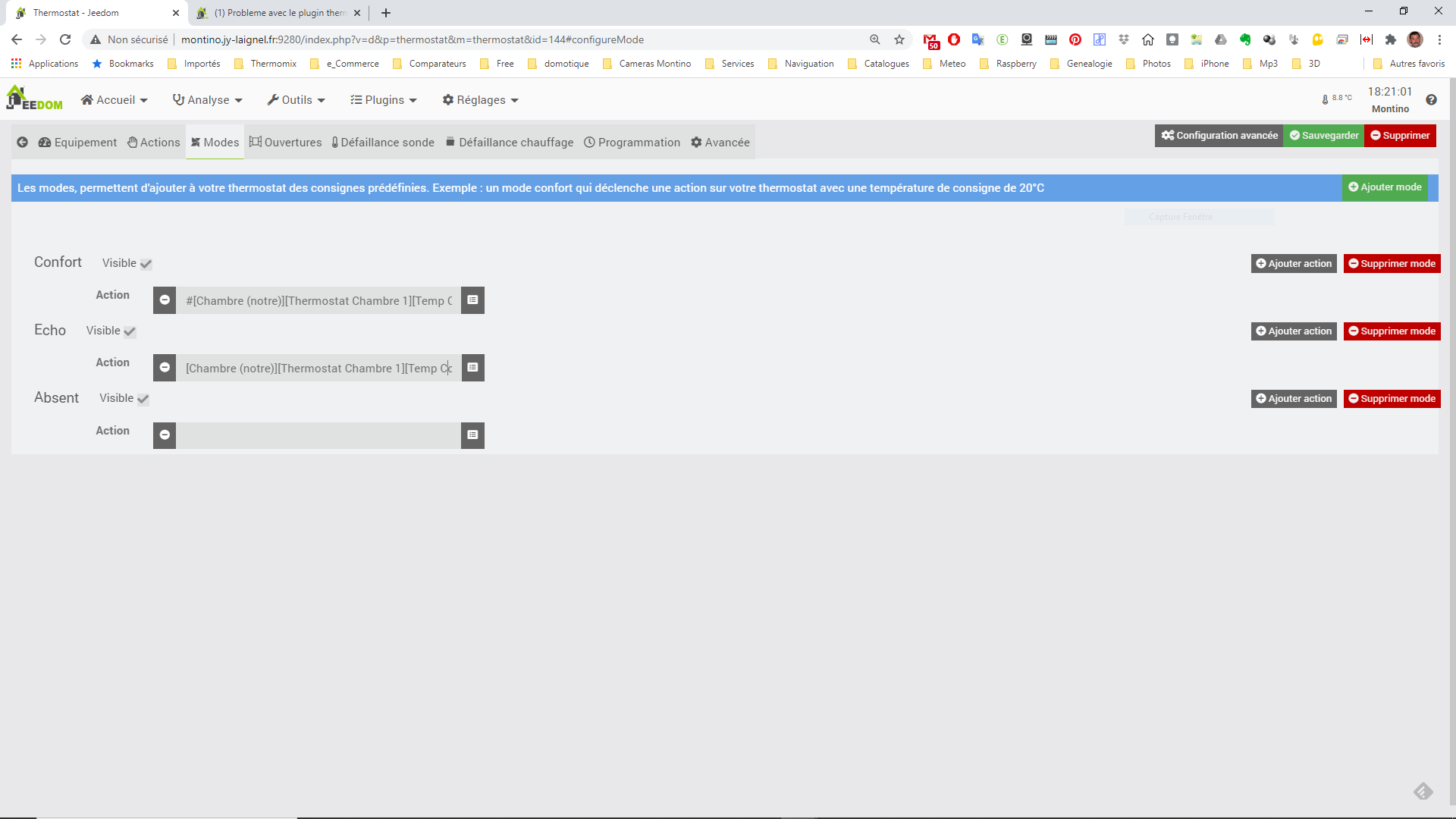
Task: Remove the Absent action with minus icon
Action: click(165, 435)
